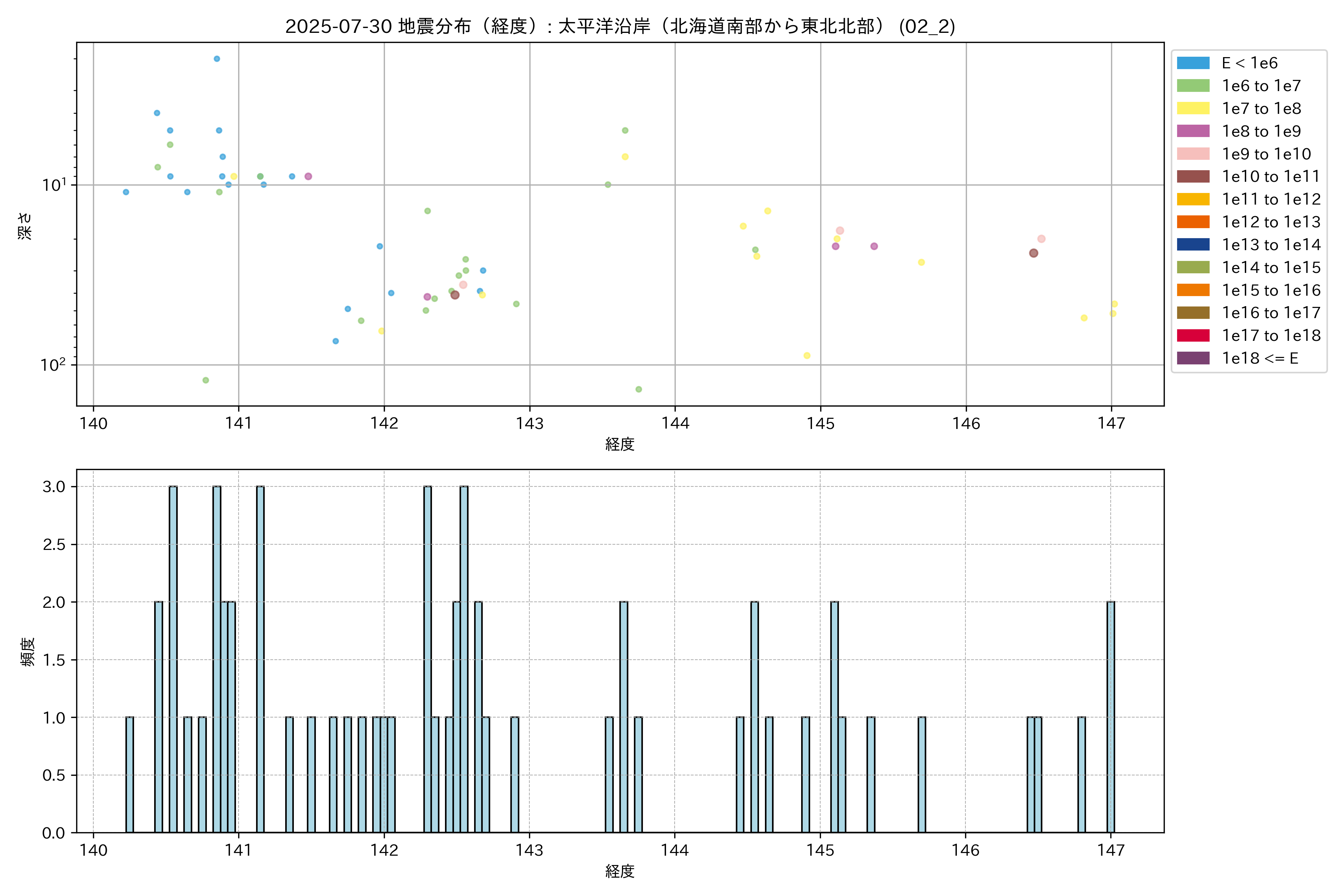Click the navy '1e13 to 1e14' legend swatch
This screenshot has height=896, width=1344.
tap(1192, 245)
